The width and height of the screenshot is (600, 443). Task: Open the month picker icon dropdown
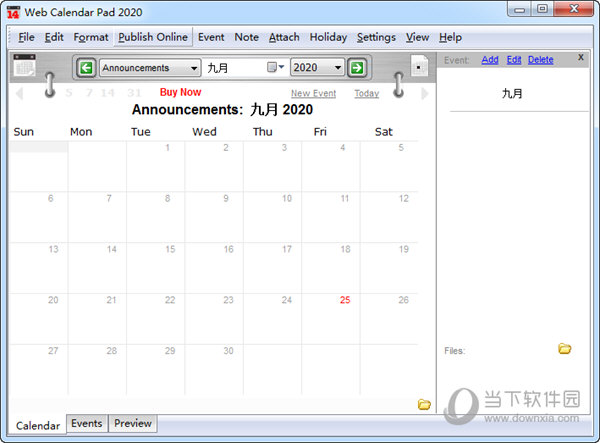[x=276, y=67]
